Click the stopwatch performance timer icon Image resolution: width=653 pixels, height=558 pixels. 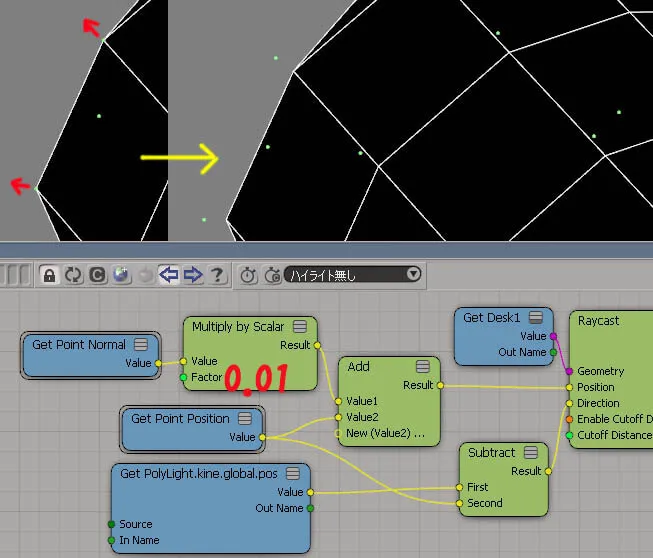coord(249,275)
